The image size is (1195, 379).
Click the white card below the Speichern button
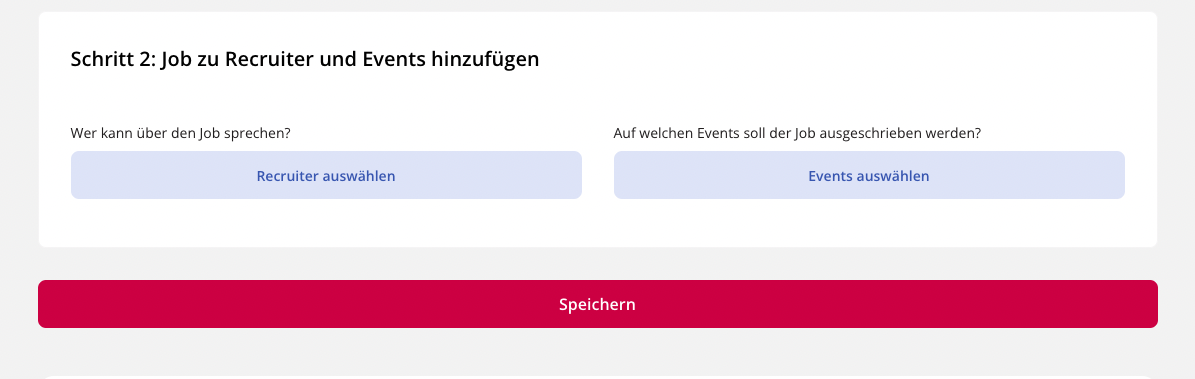598,377
